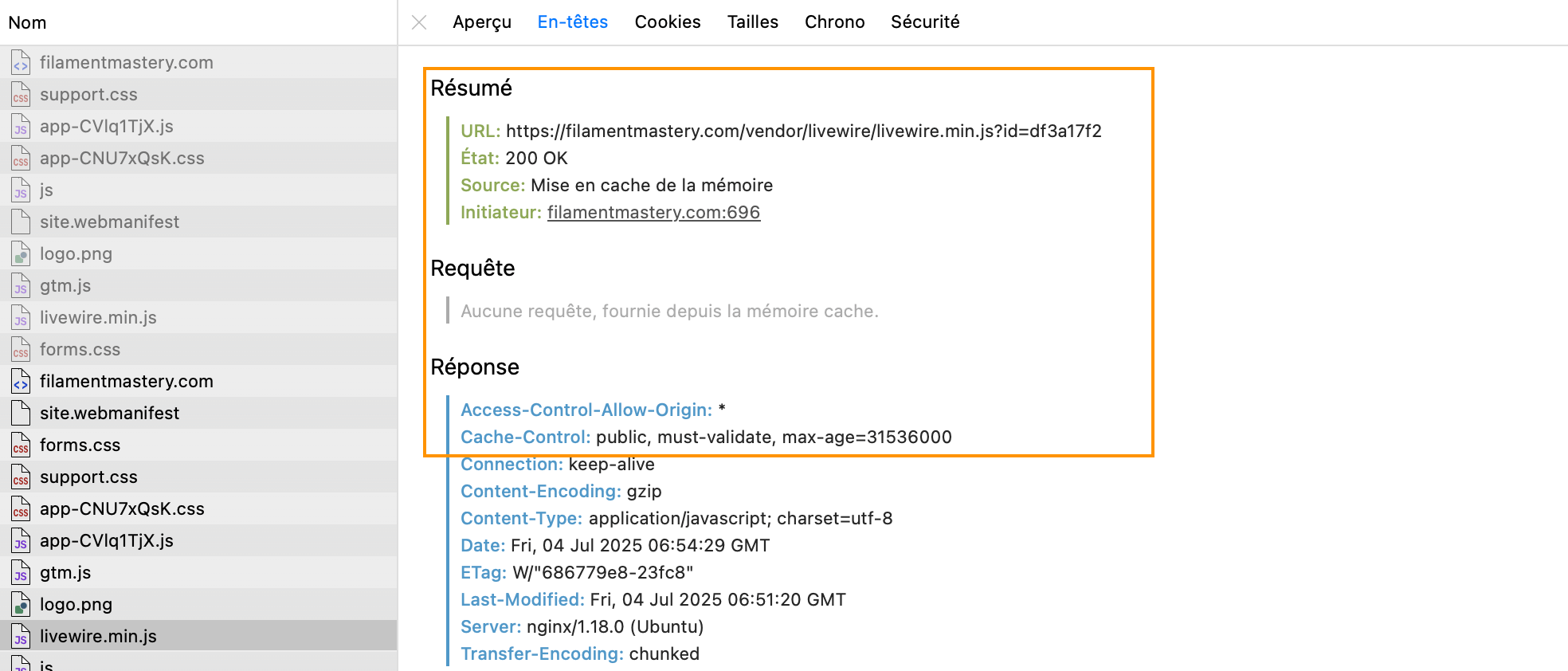Click the CSS icon next to app-CNU7xQsK.css
This screenshot has width=1568, height=671.
[20, 158]
